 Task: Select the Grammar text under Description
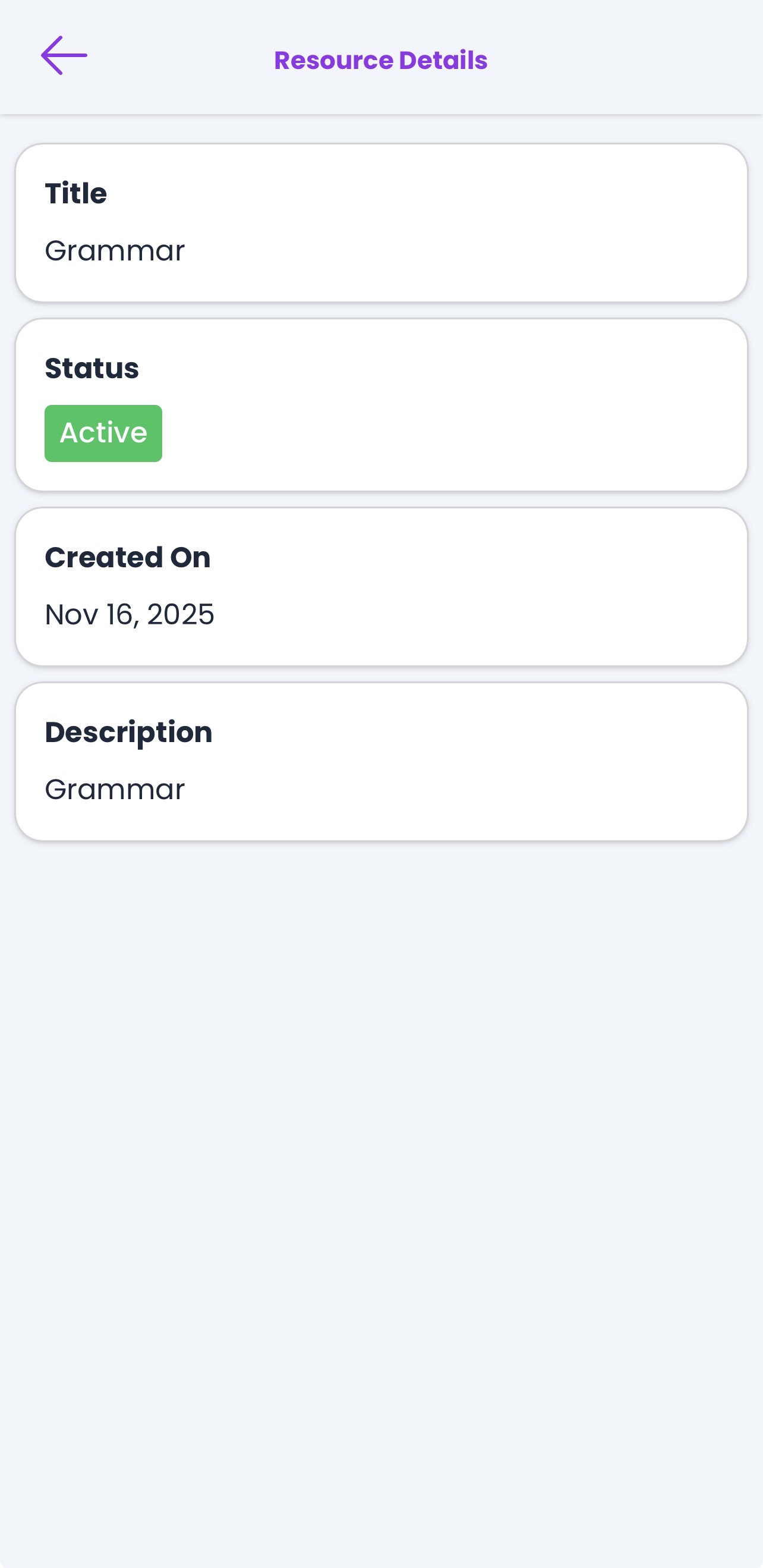(x=114, y=790)
